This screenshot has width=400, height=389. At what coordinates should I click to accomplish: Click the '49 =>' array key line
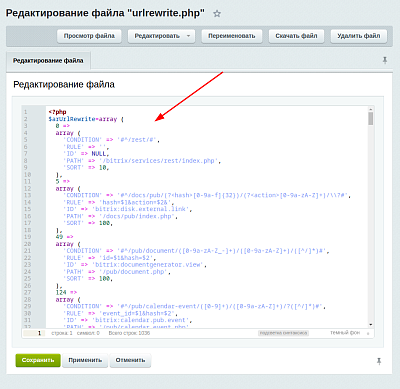point(64,237)
